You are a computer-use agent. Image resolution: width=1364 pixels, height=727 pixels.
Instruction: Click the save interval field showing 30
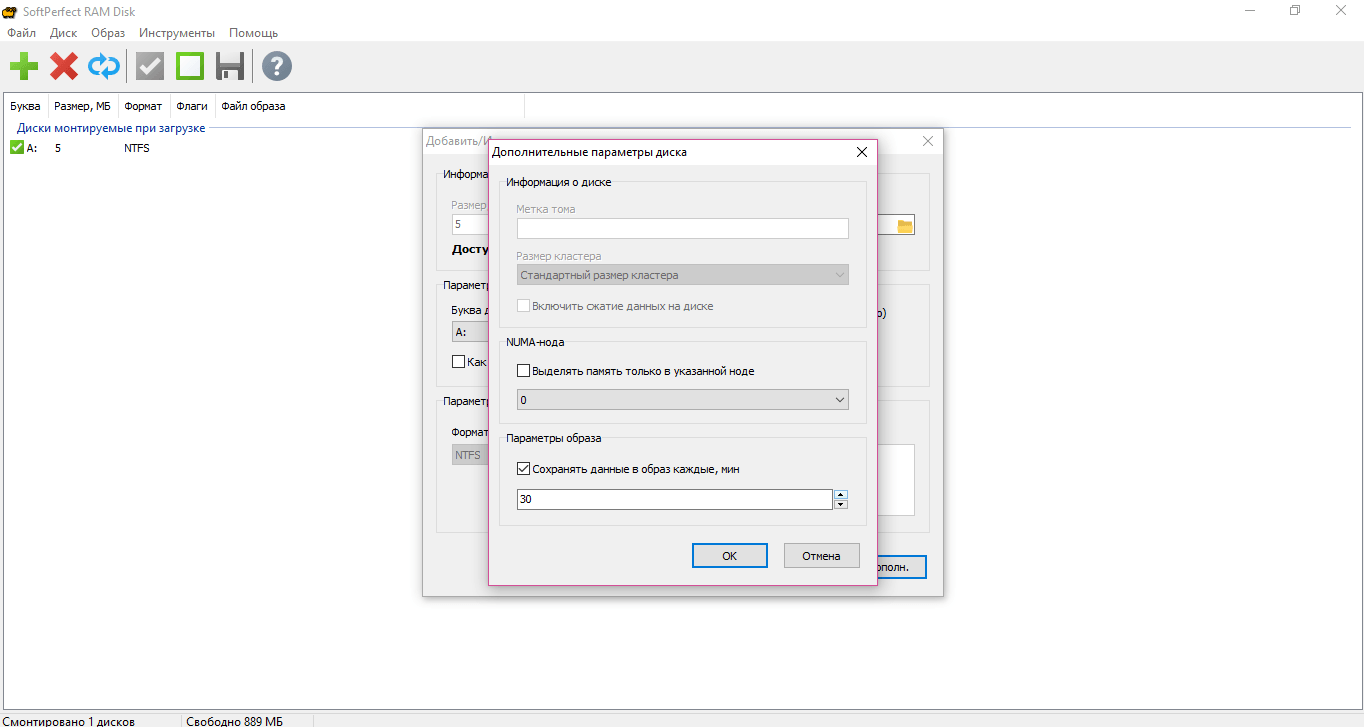(675, 499)
